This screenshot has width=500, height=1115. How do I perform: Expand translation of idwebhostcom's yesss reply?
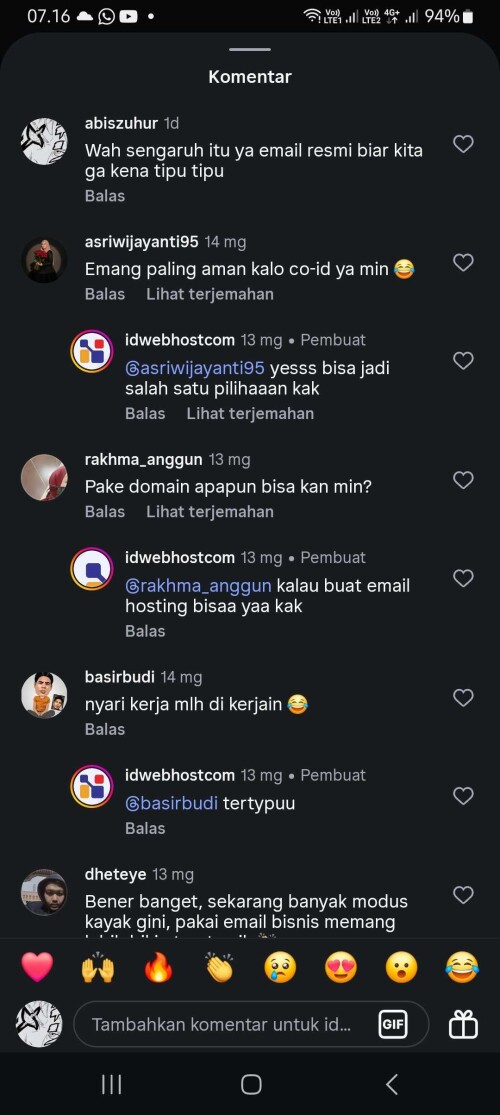[250, 413]
